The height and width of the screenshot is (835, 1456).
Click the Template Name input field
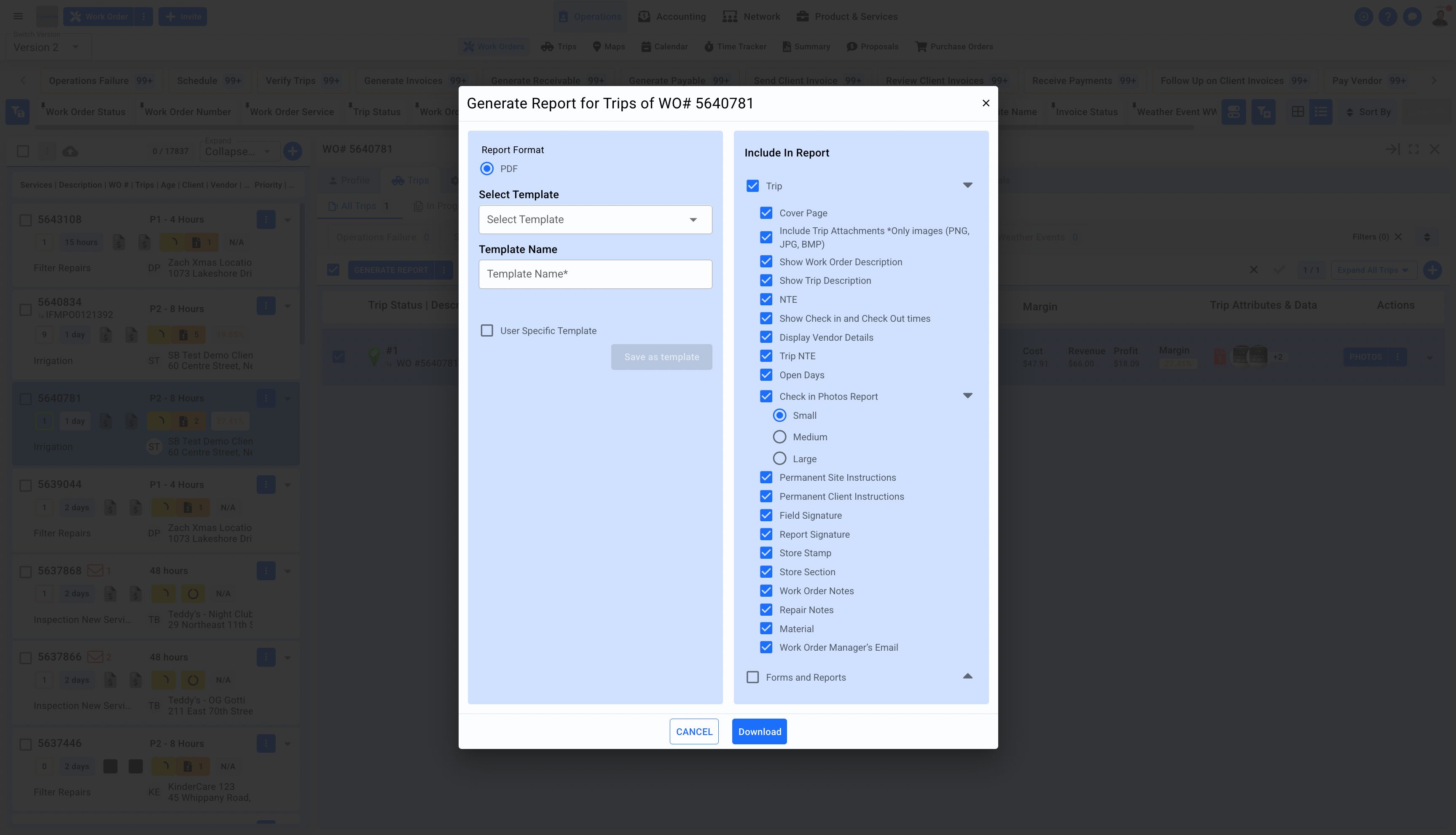coord(595,274)
